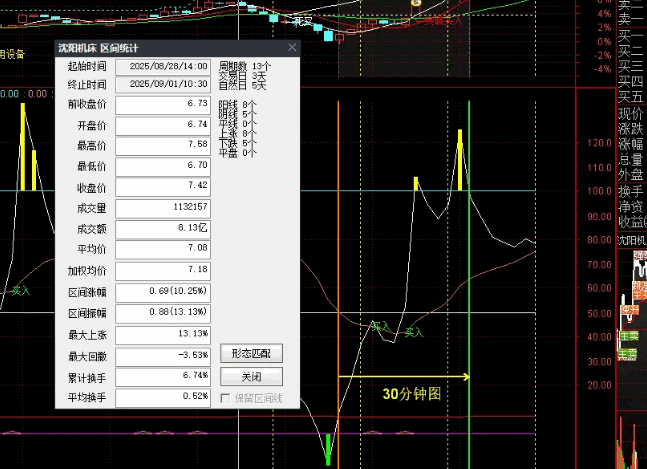Close the 区间统计 dialog with X
The width and height of the screenshot is (647, 469).
coord(292,47)
